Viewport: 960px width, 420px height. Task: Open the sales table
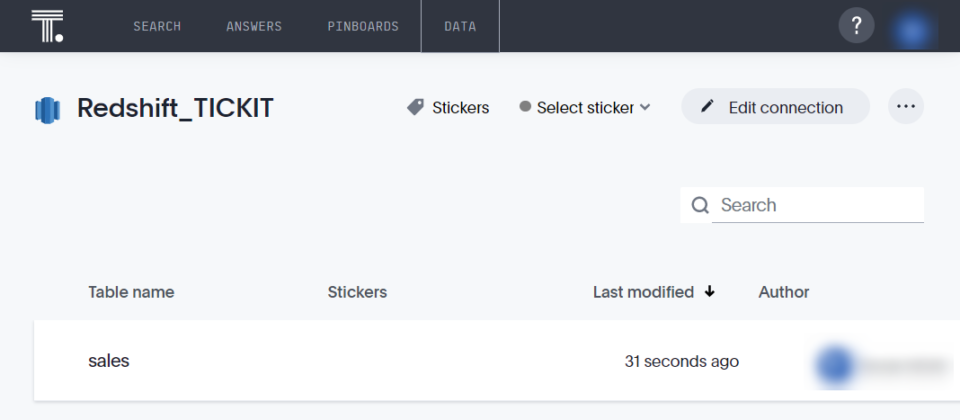tap(109, 361)
